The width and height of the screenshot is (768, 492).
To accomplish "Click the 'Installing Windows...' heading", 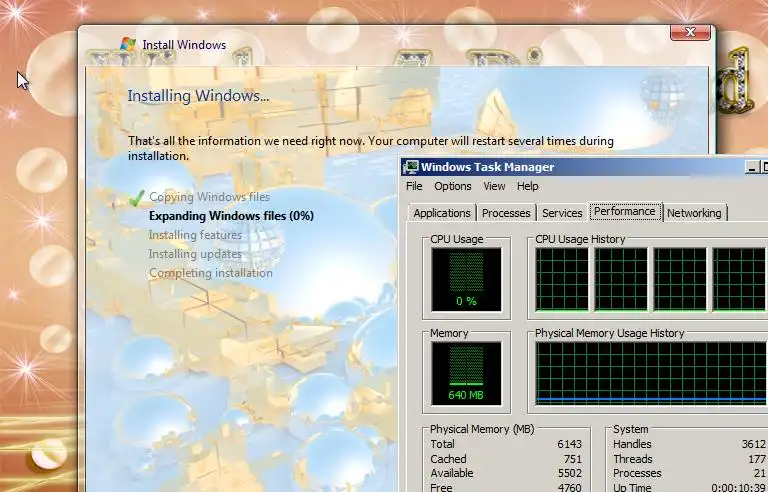I will click(198, 96).
